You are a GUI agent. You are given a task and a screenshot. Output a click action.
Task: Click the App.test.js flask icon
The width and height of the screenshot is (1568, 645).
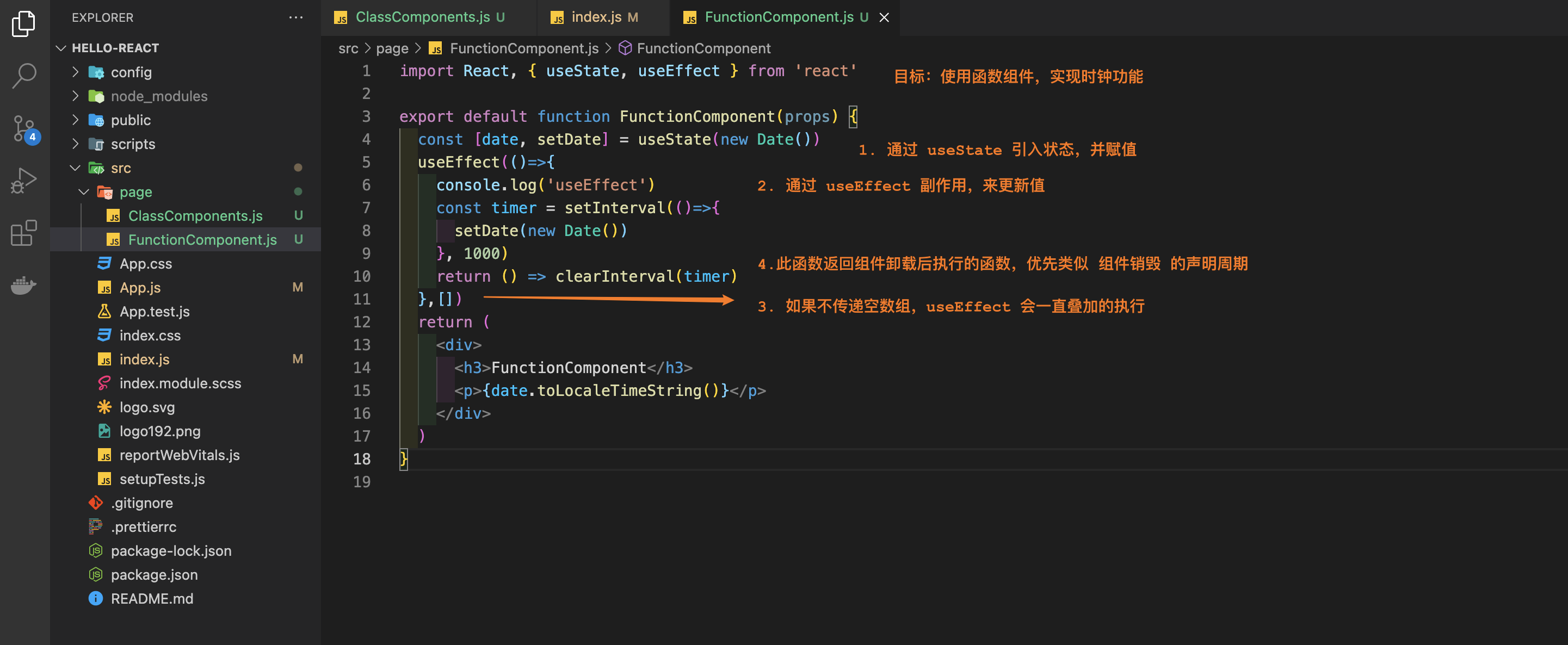104,312
